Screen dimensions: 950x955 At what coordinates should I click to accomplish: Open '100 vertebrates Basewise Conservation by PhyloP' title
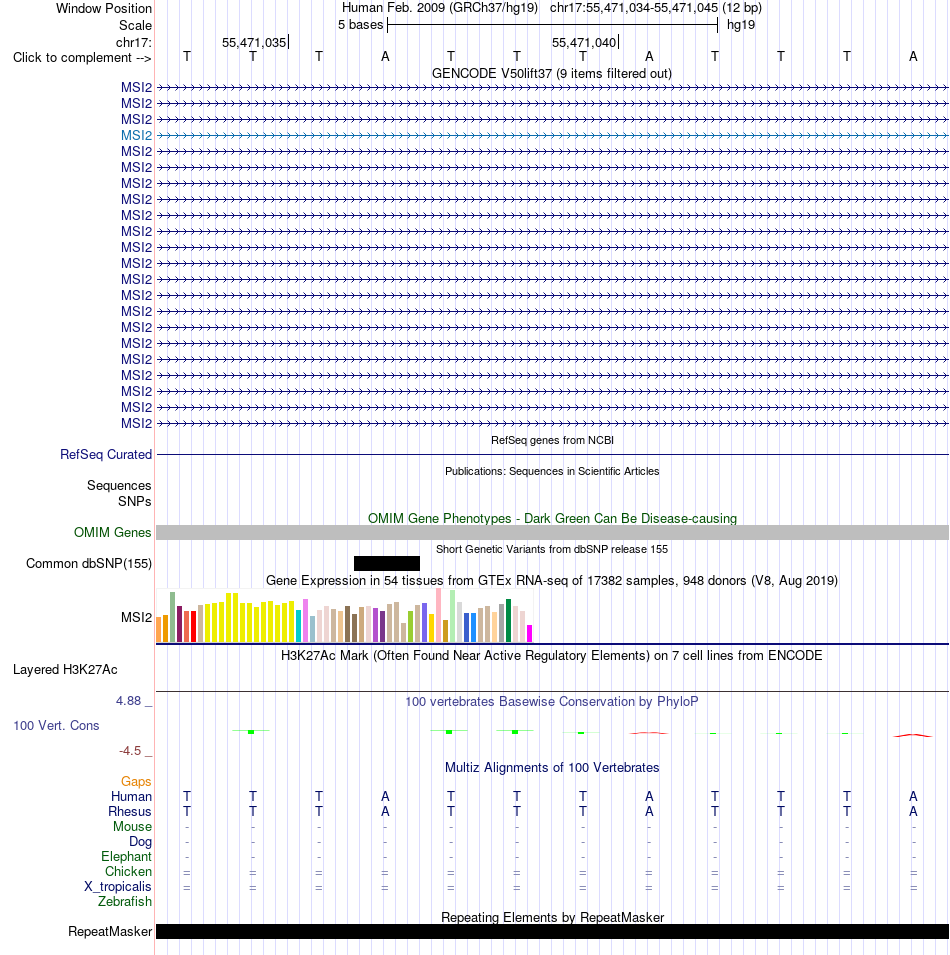tap(552, 702)
